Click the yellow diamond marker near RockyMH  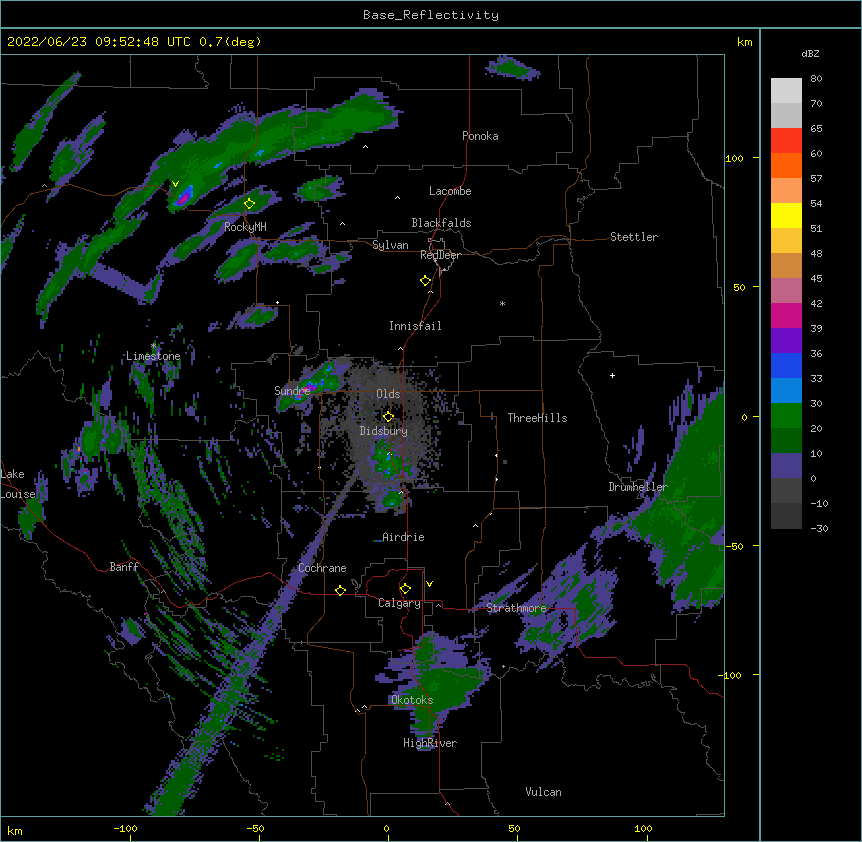point(249,204)
